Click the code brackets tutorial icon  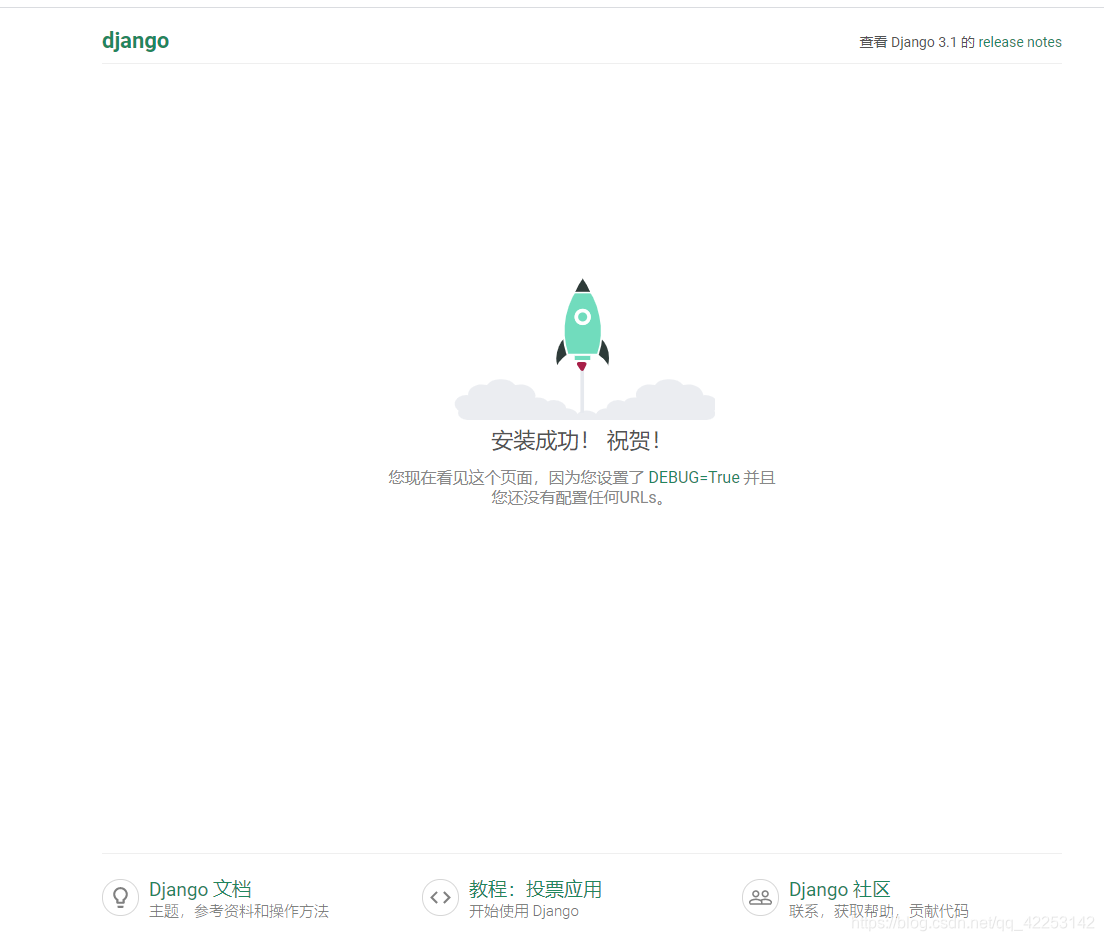[x=441, y=898]
